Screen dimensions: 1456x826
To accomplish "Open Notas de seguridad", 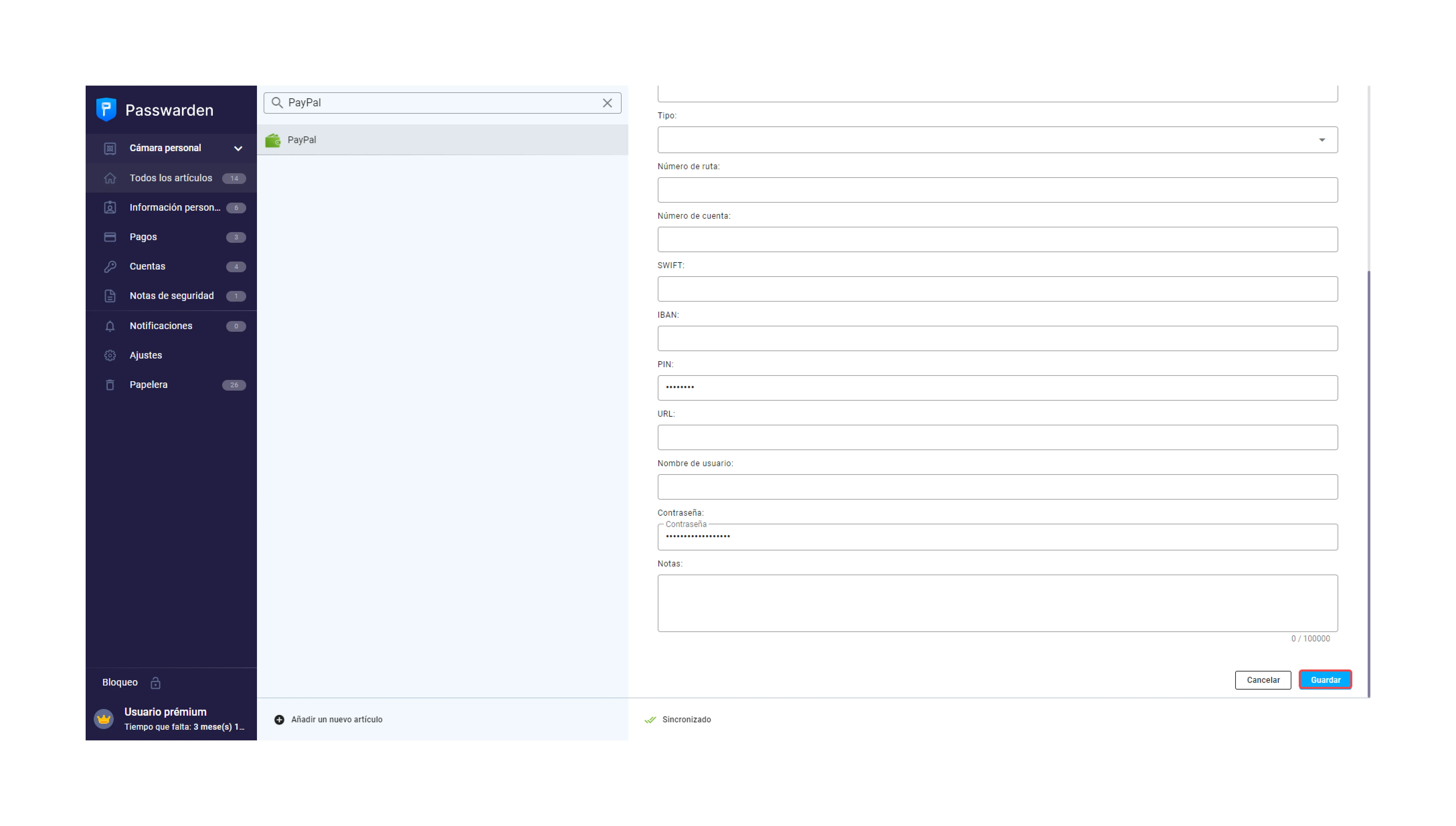I will click(x=171, y=296).
